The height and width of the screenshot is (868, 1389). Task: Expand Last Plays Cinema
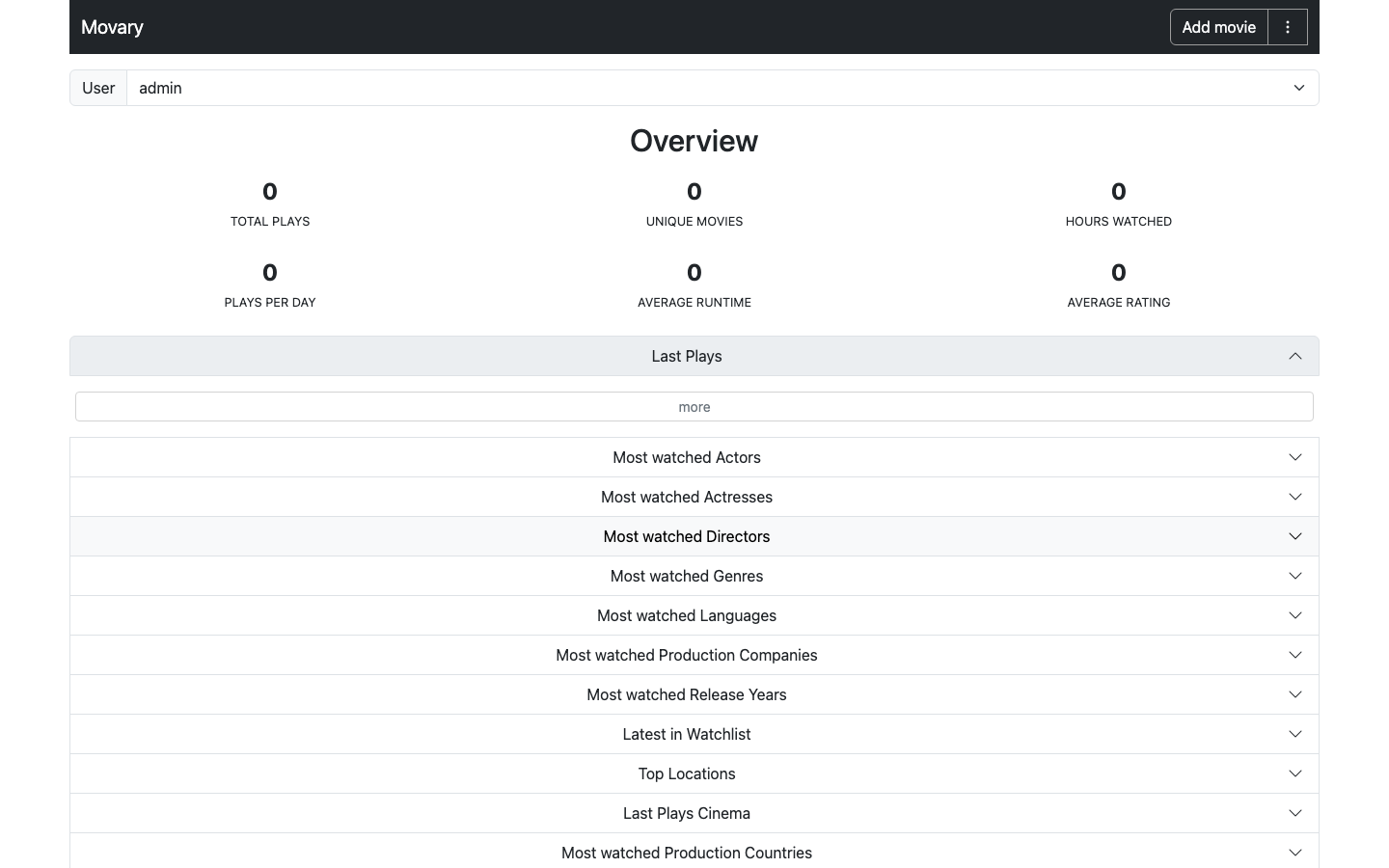point(694,813)
